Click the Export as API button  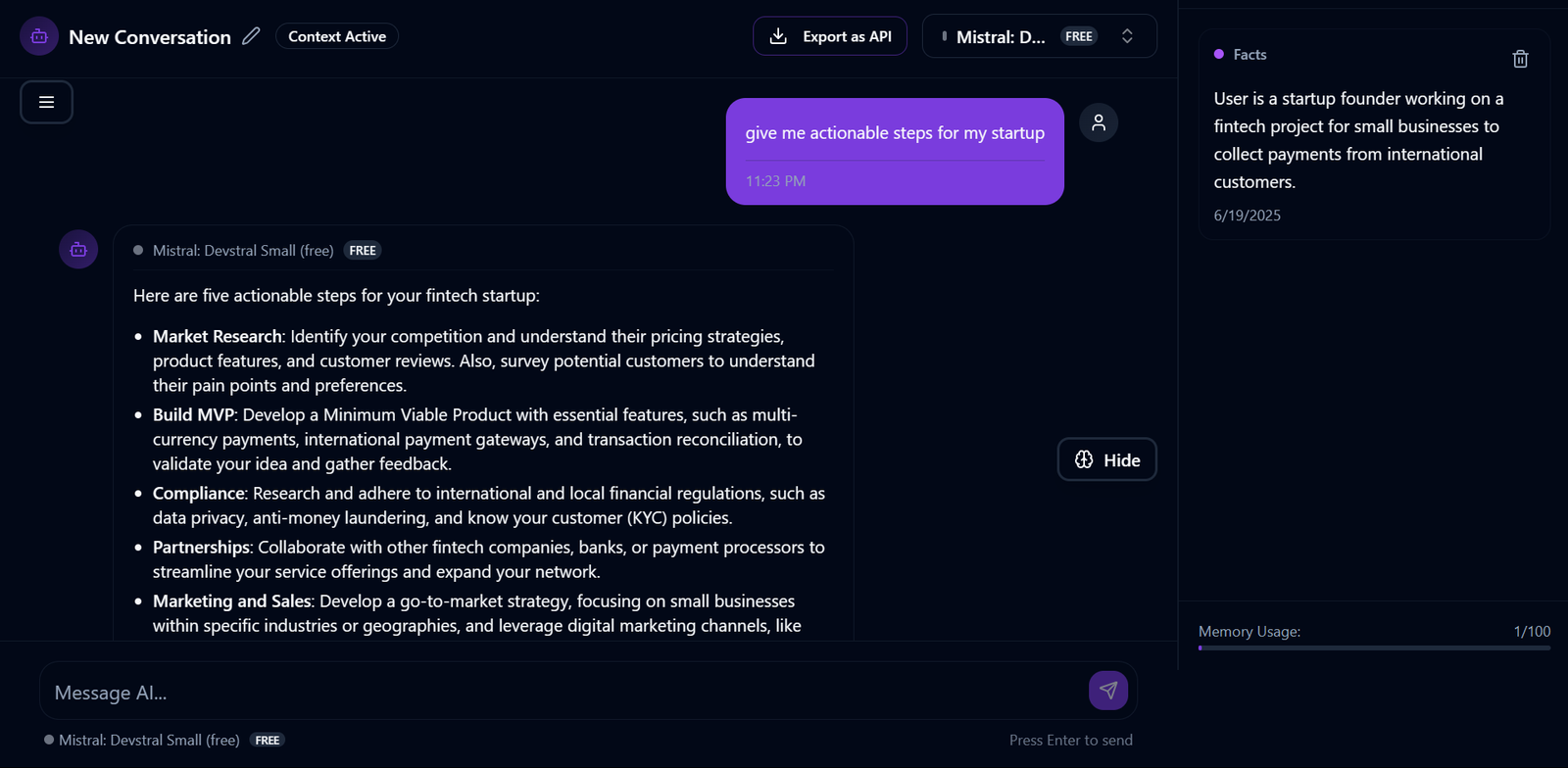click(829, 36)
